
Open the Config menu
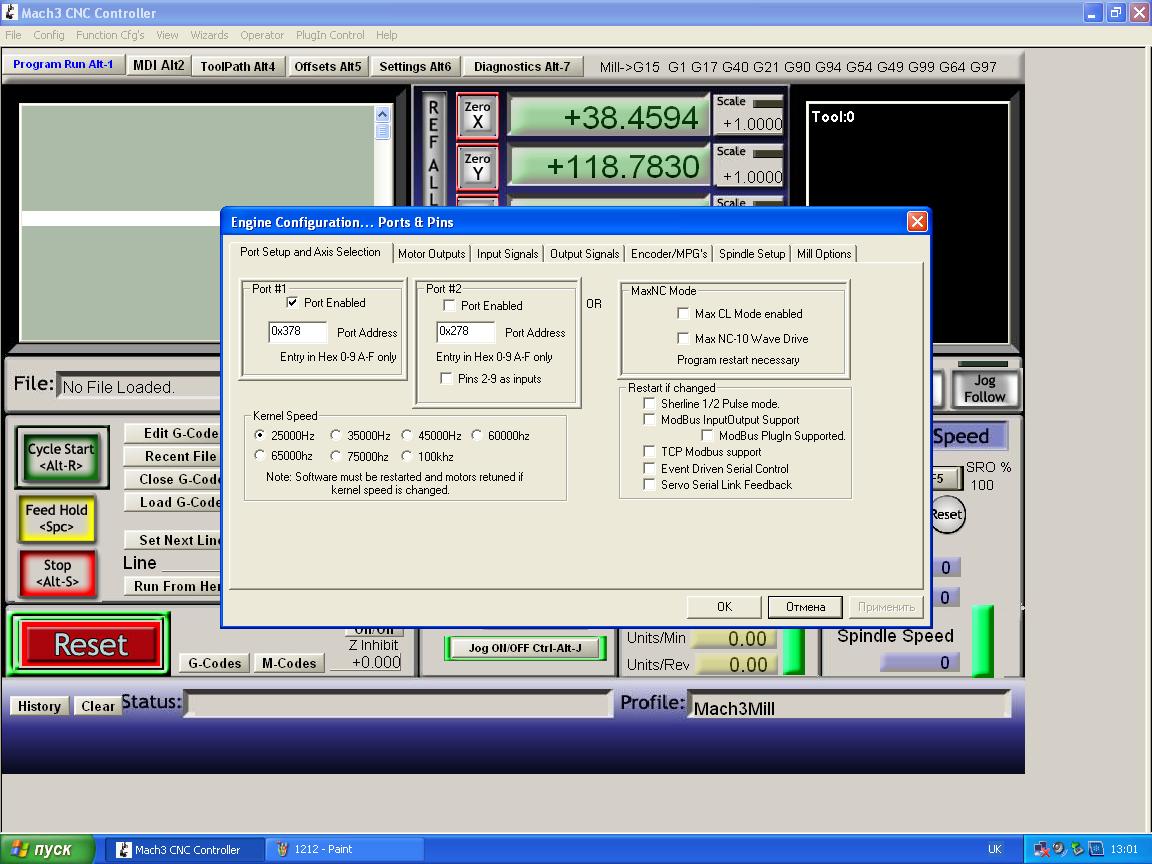(x=48, y=35)
